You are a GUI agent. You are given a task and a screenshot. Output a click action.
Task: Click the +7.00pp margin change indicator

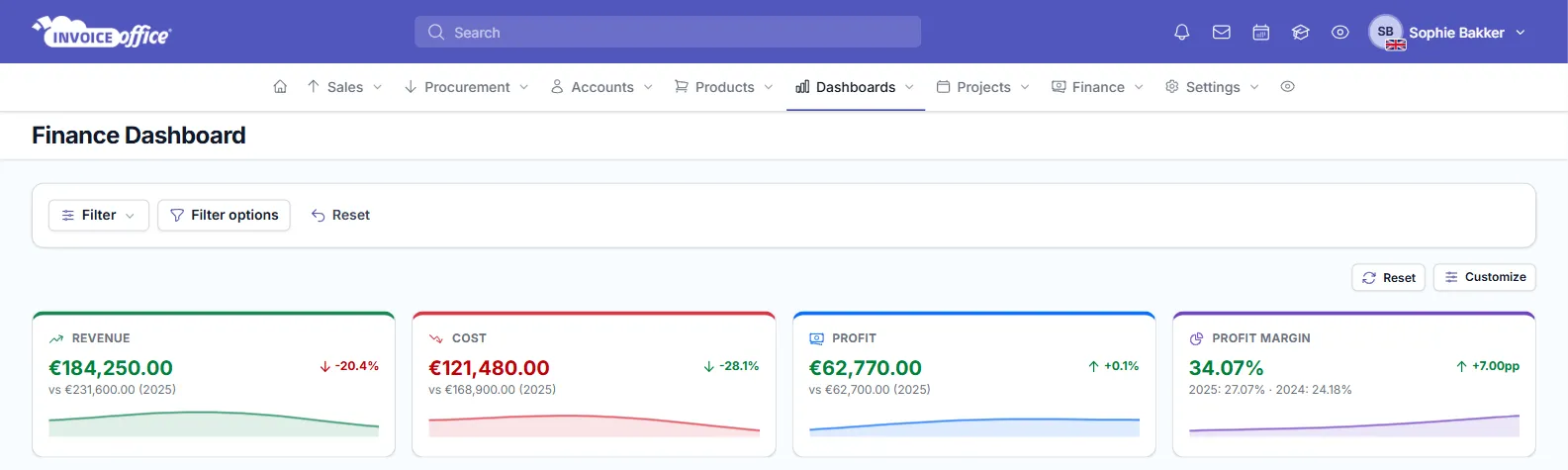[1487, 366]
